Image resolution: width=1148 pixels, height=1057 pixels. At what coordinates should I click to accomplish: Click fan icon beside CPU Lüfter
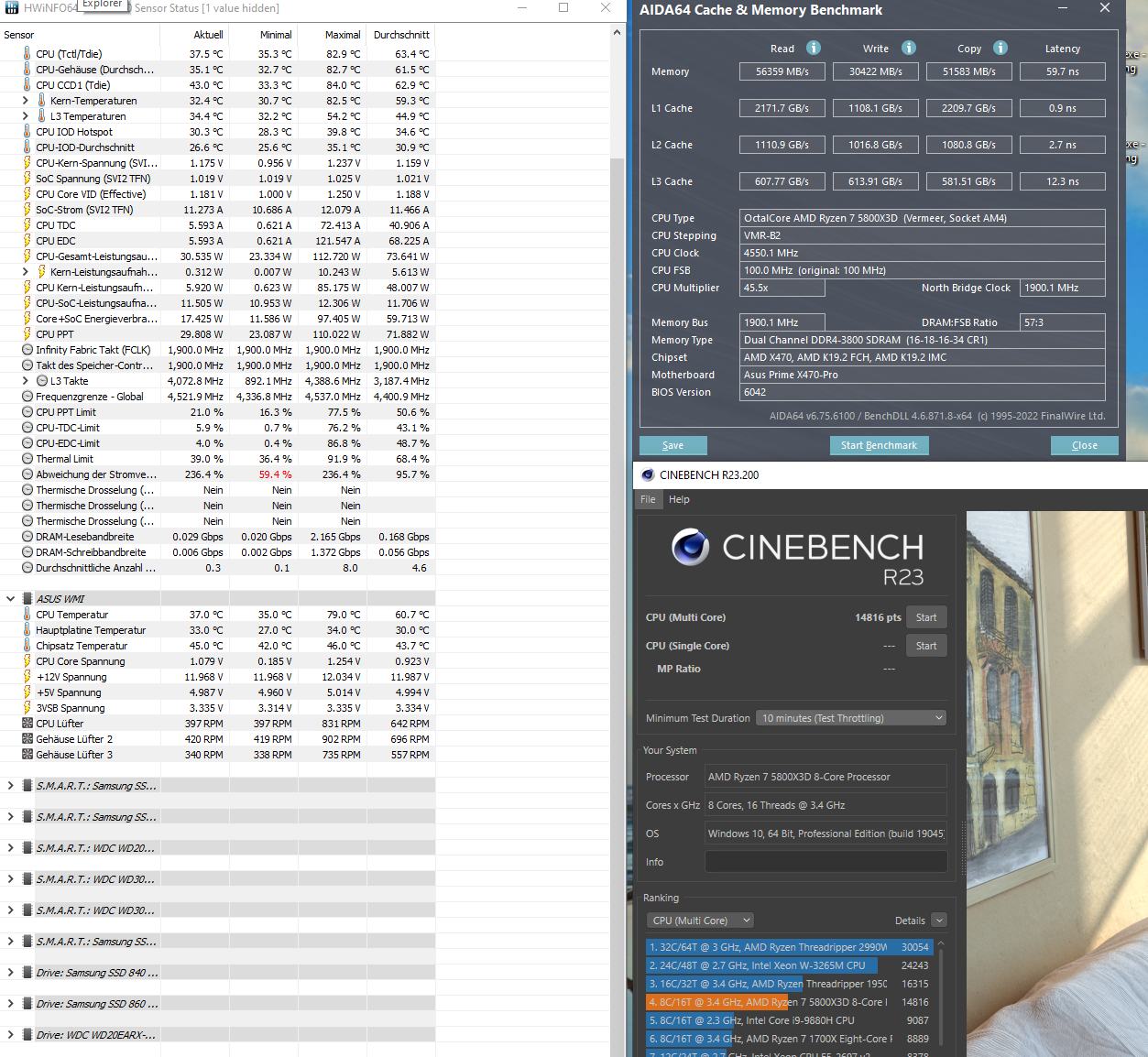[27, 724]
